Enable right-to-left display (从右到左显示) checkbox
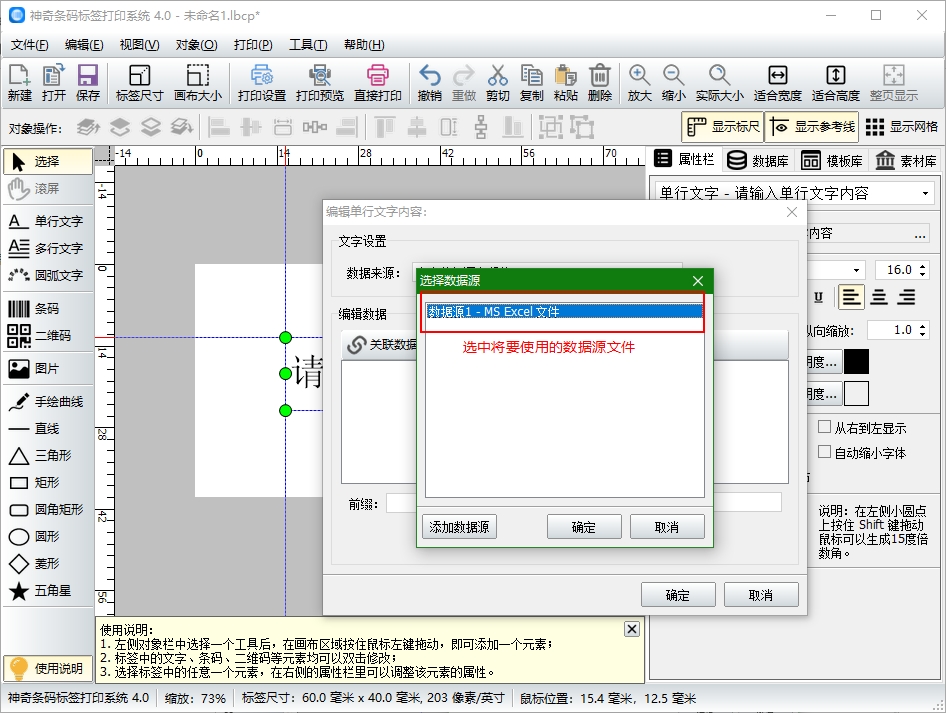 (x=825, y=427)
